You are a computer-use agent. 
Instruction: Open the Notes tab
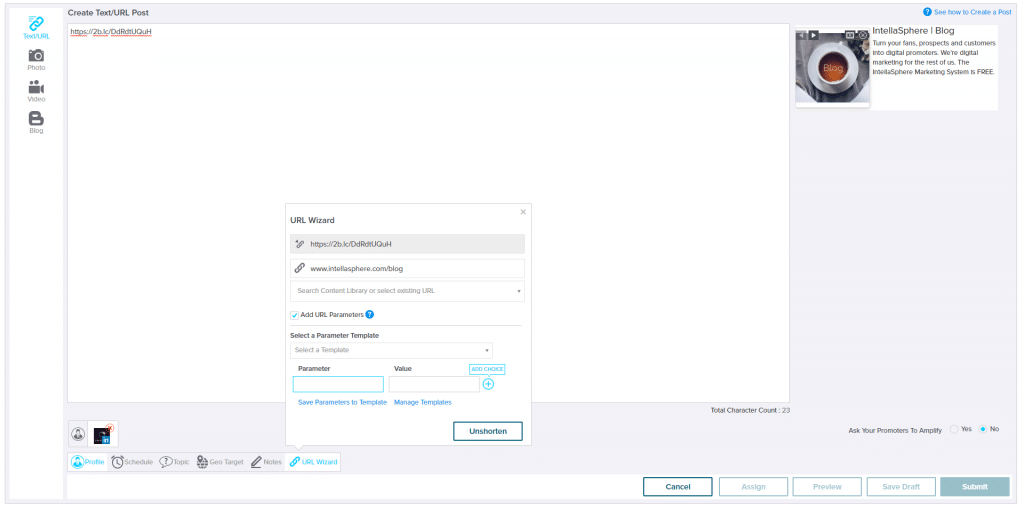[266, 462]
